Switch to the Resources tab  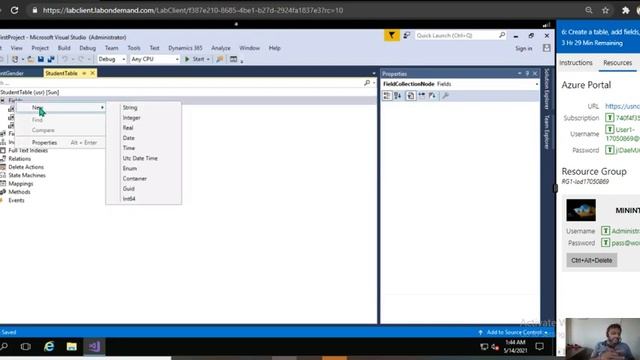pos(617,63)
